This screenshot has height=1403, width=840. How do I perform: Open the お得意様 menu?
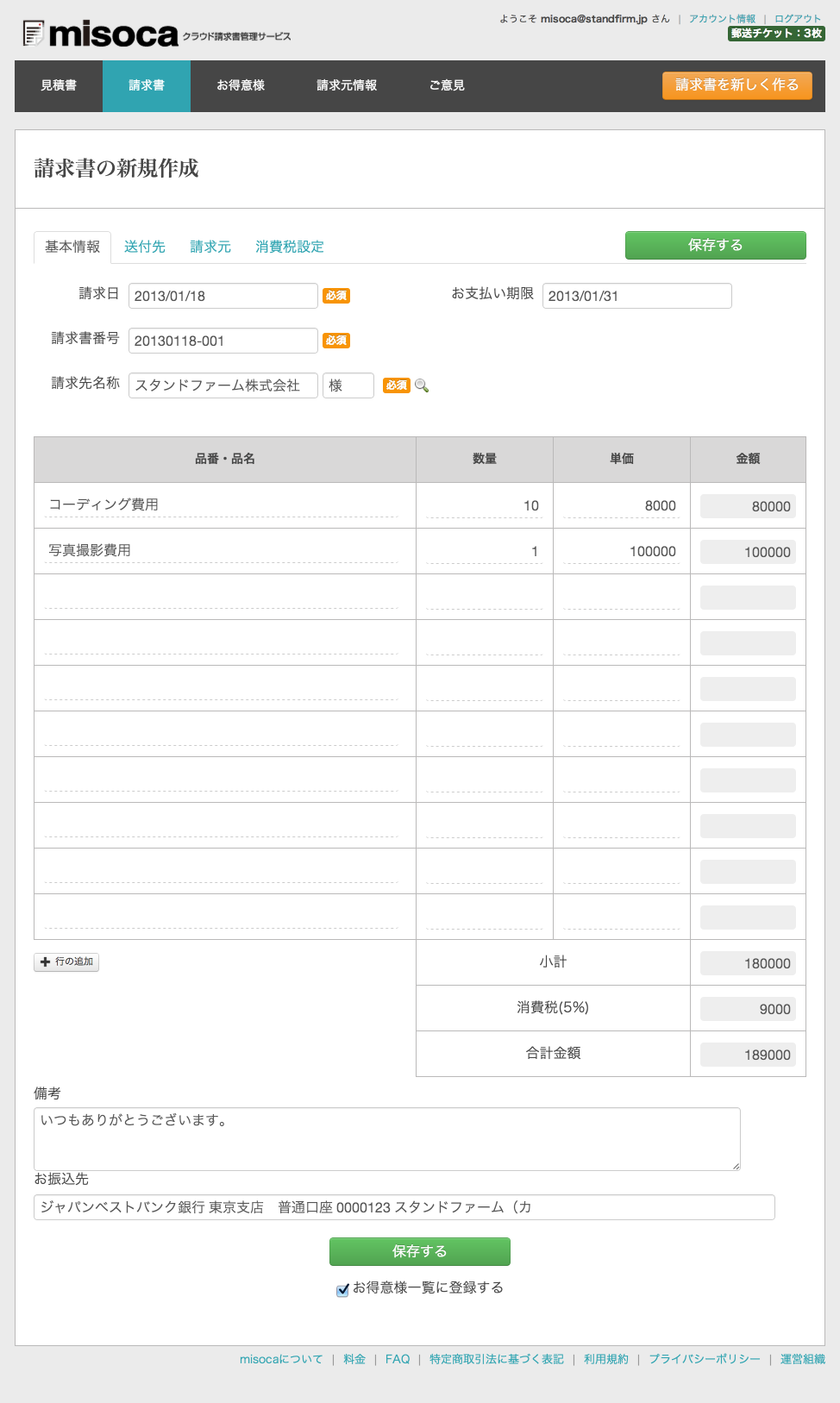click(x=241, y=85)
